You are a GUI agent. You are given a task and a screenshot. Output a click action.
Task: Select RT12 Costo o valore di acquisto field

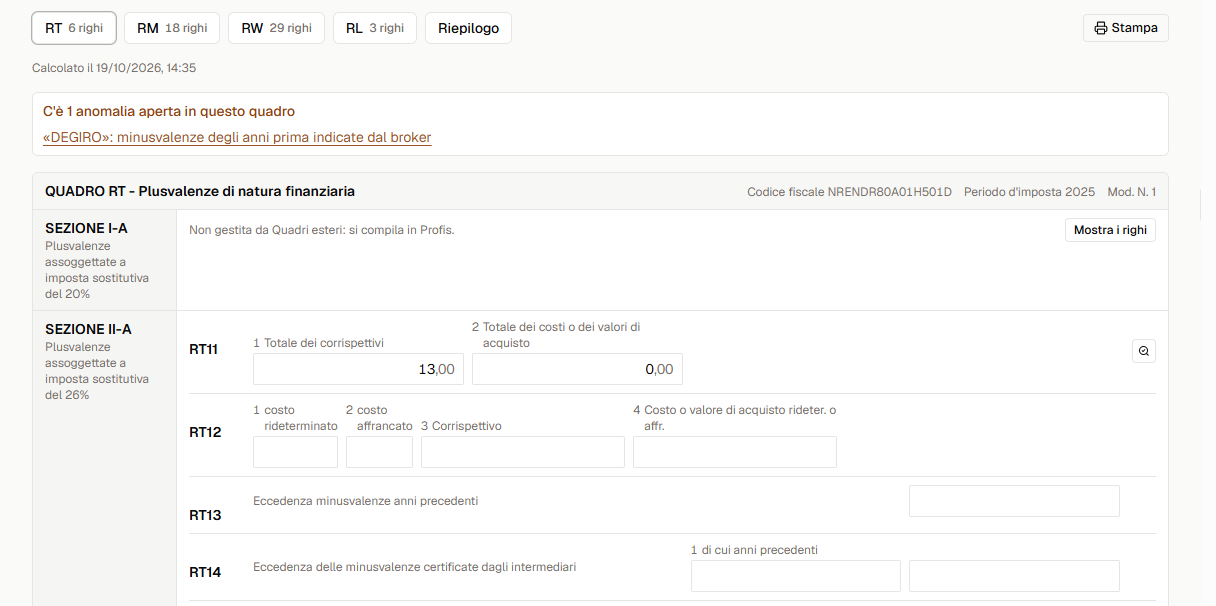click(735, 452)
